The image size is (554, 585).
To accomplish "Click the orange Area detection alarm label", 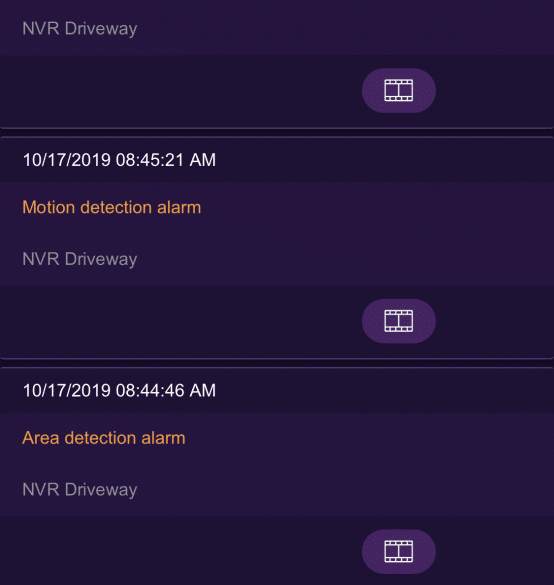I will pos(104,438).
